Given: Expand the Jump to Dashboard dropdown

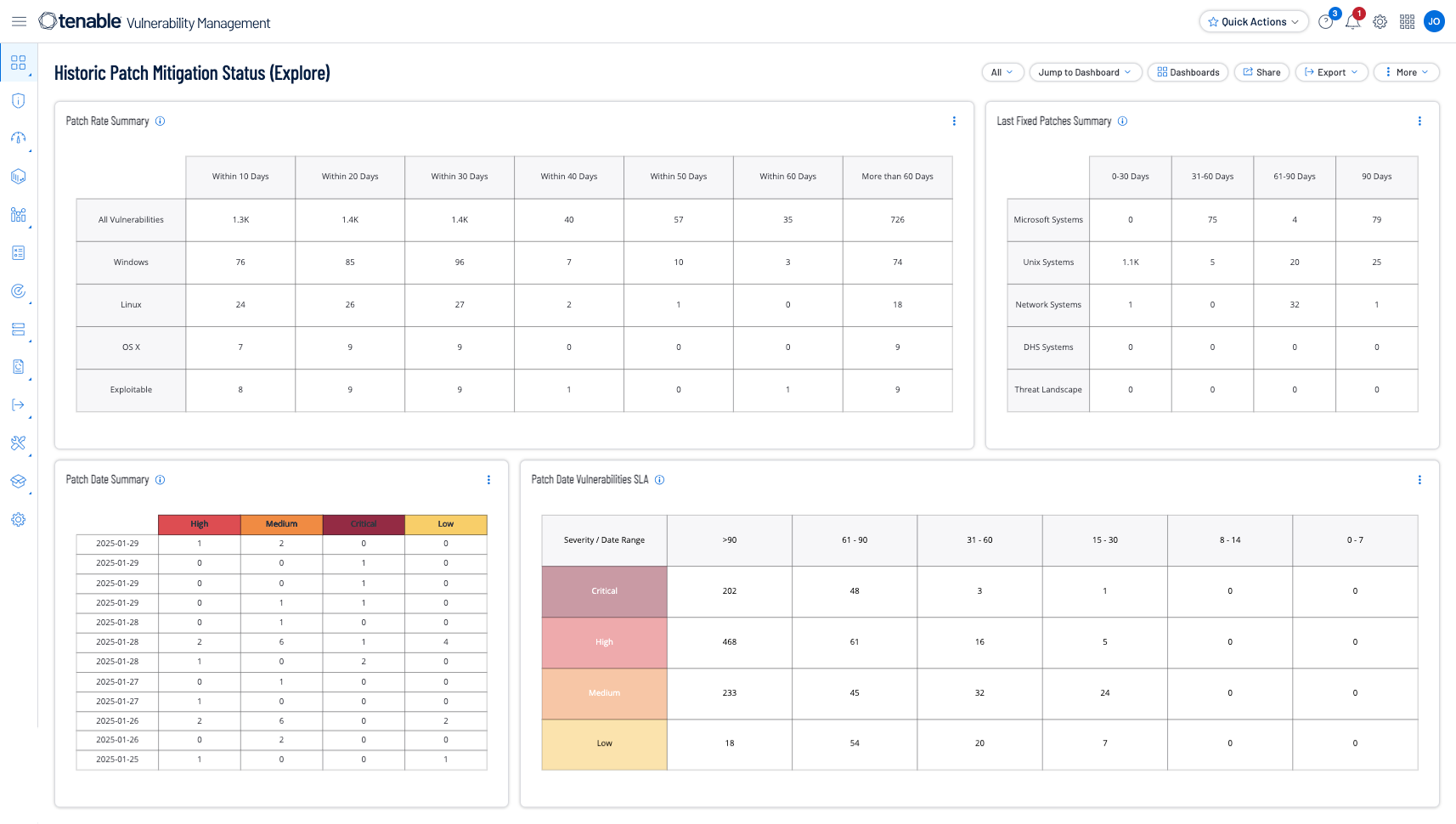Looking at the screenshot, I should point(1085,72).
